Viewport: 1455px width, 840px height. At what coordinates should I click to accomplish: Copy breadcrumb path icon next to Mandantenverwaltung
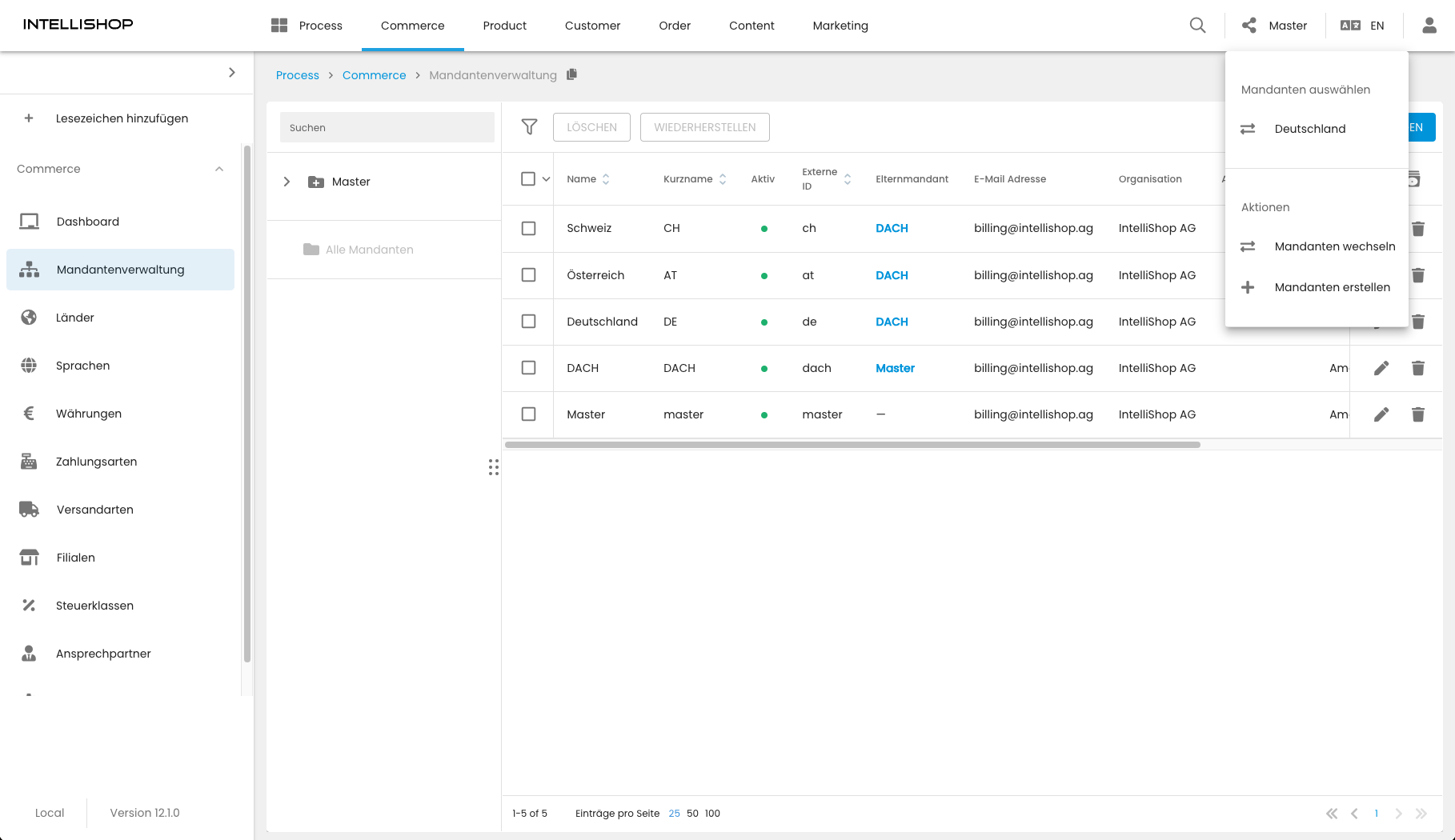tap(571, 74)
